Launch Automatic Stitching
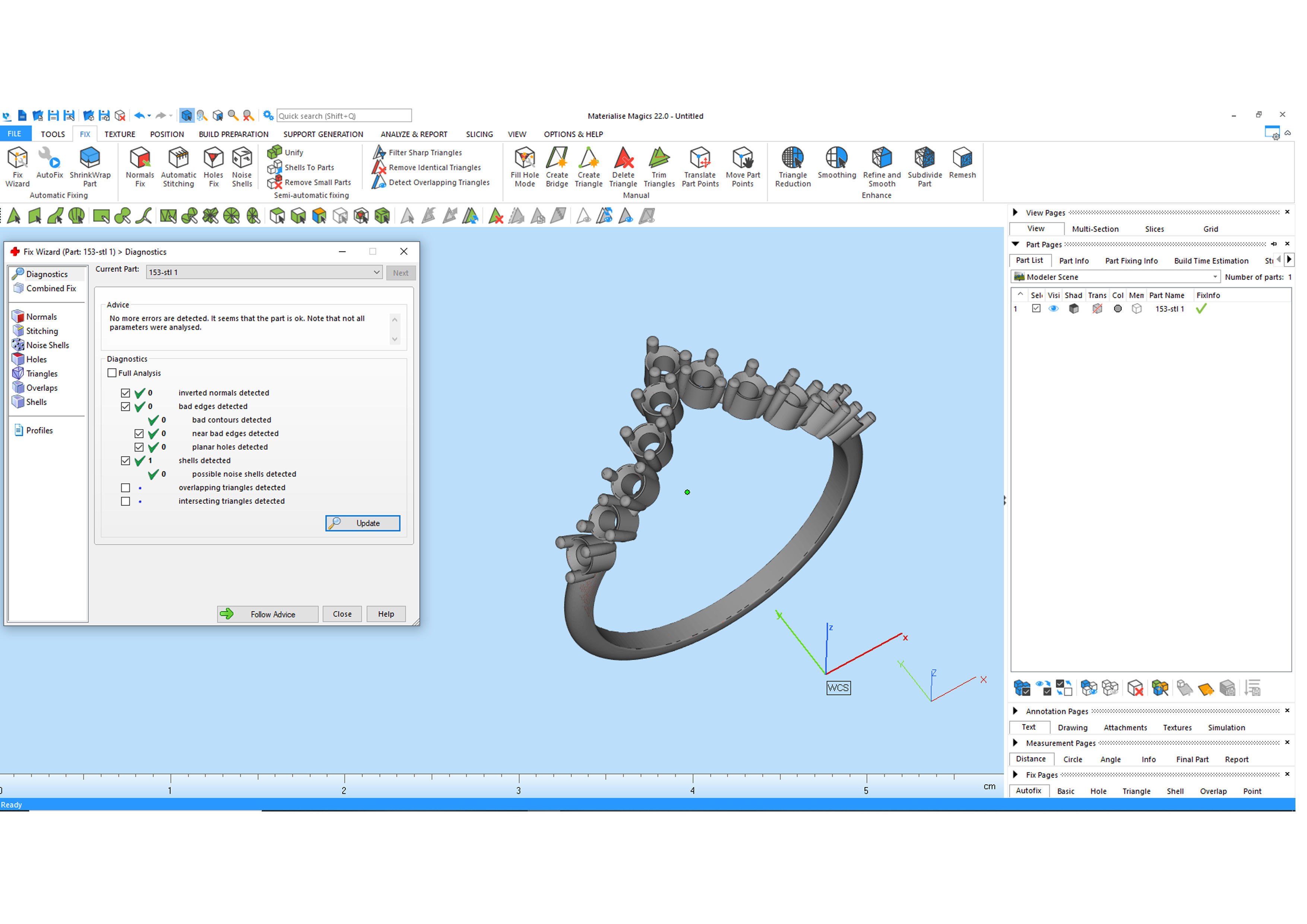The image size is (1307, 924). (178, 167)
